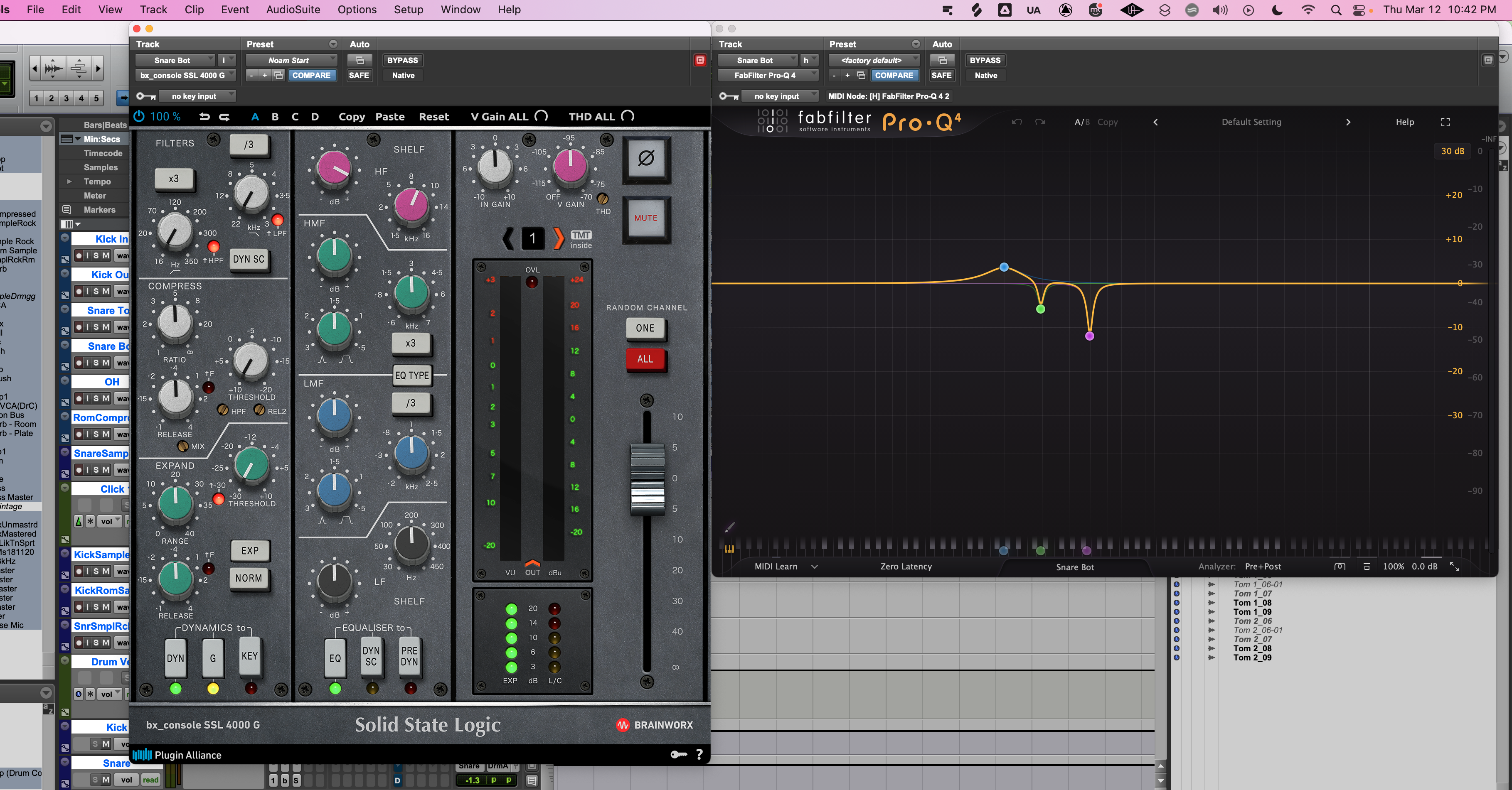Select setting slot B in SSL plugin
The height and width of the screenshot is (790, 1512).
pos(275,117)
